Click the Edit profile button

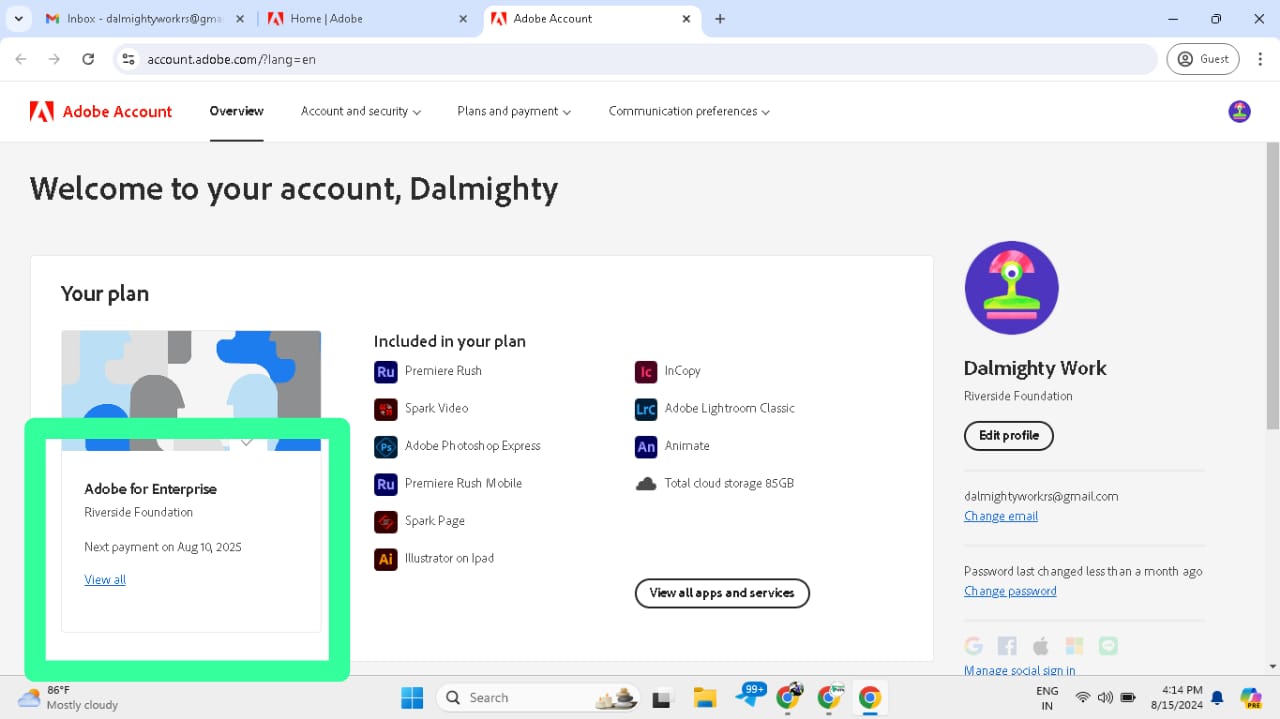1008,436
